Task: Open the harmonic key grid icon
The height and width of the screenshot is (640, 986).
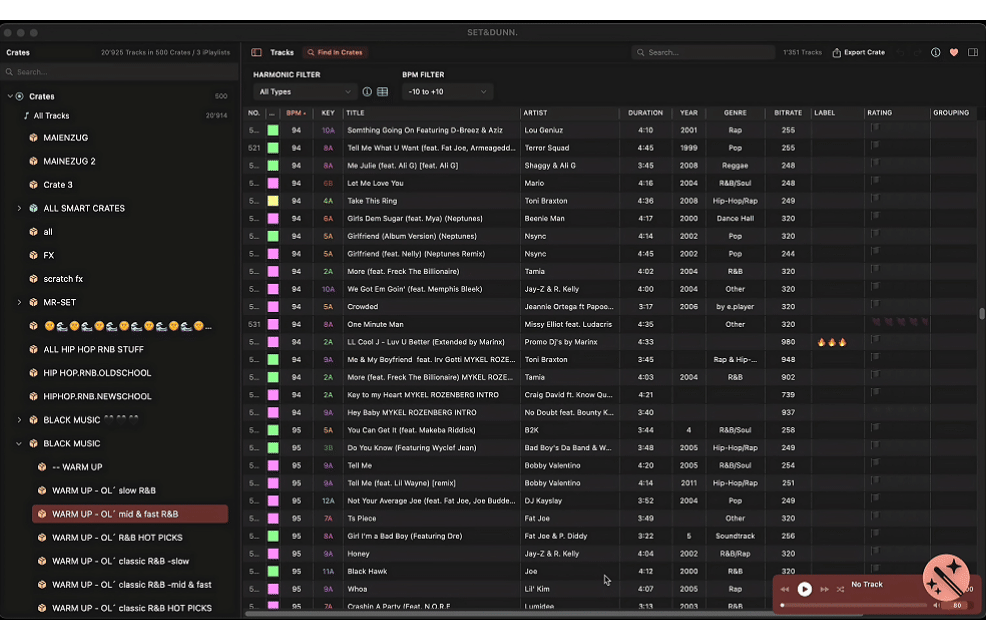Action: pyautogui.click(x=382, y=92)
